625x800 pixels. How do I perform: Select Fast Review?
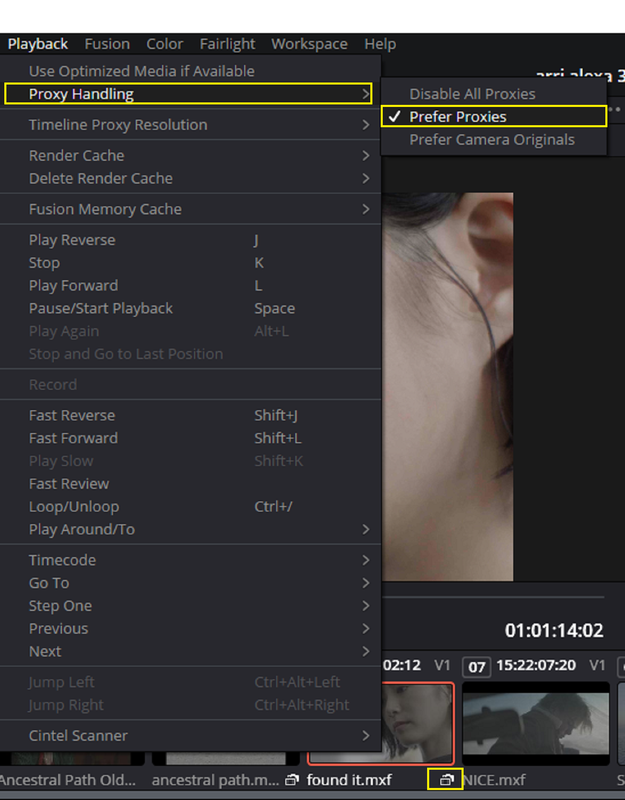(190, 484)
